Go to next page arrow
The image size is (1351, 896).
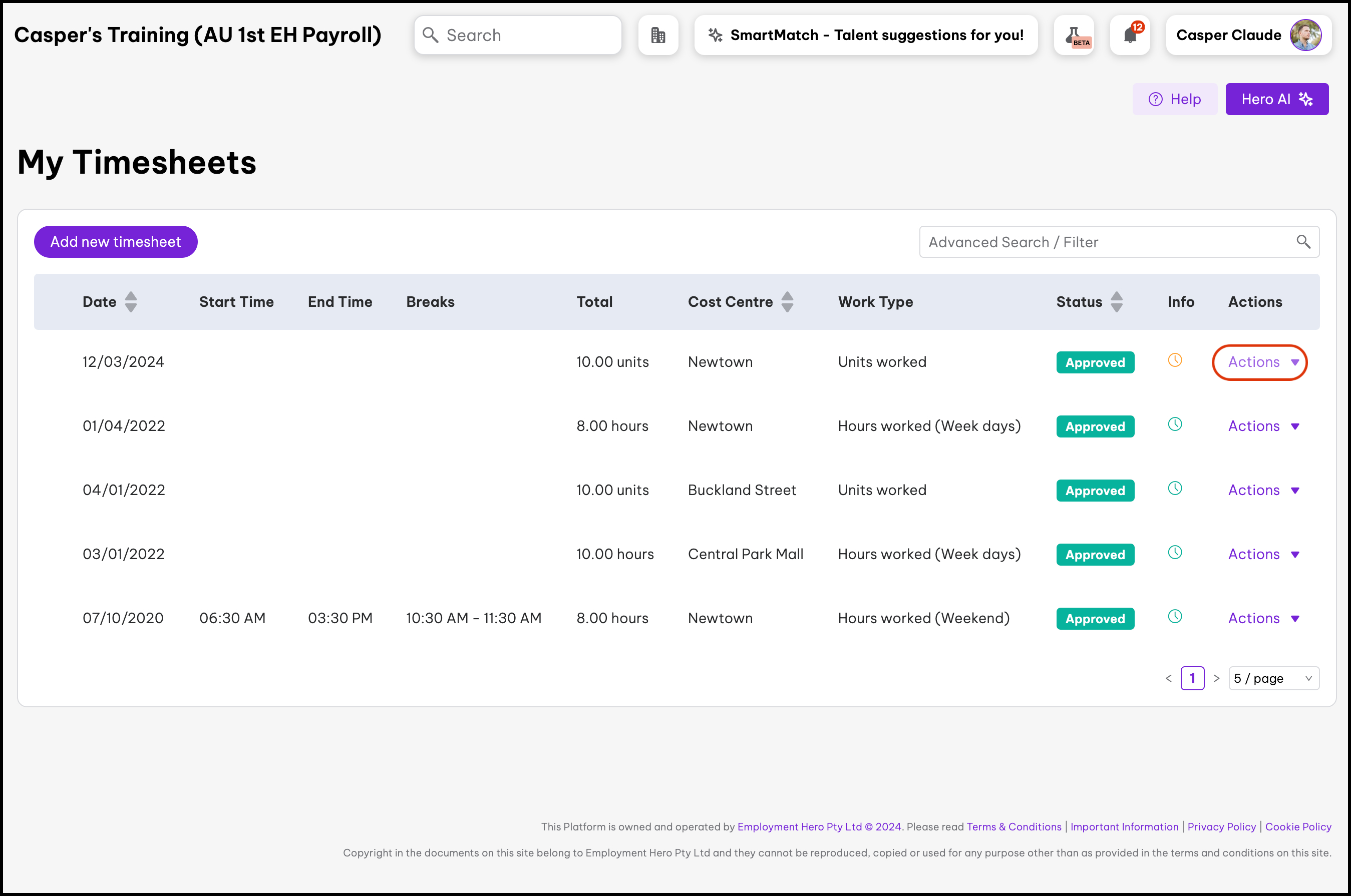[x=1216, y=678]
